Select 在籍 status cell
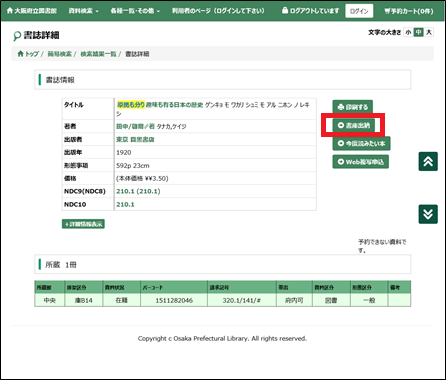Viewport: 446px width, 380px height. pyautogui.click(x=121, y=300)
